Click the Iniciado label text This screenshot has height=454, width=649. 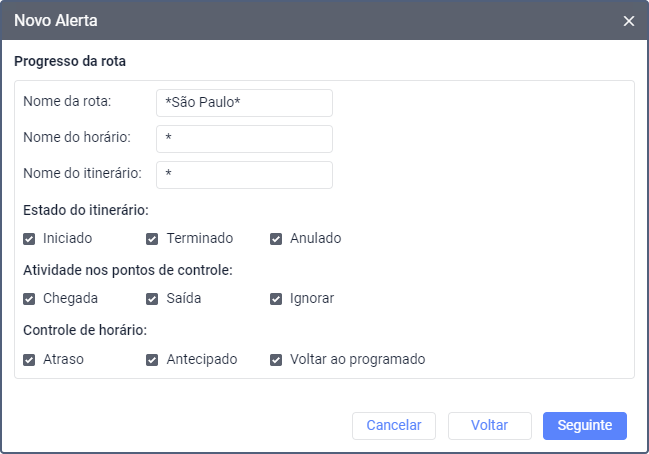click(x=67, y=238)
